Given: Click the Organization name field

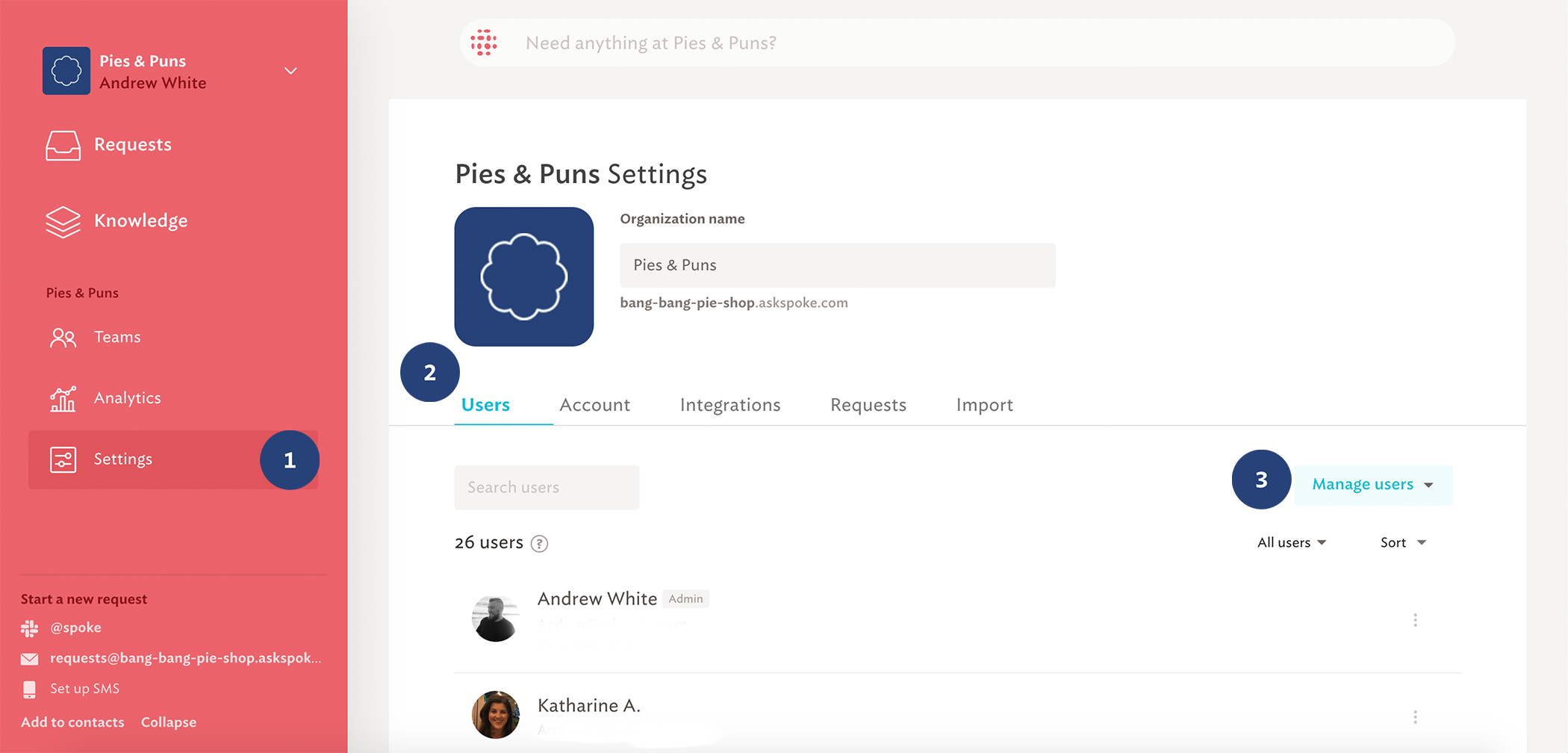Looking at the screenshot, I should (x=838, y=265).
